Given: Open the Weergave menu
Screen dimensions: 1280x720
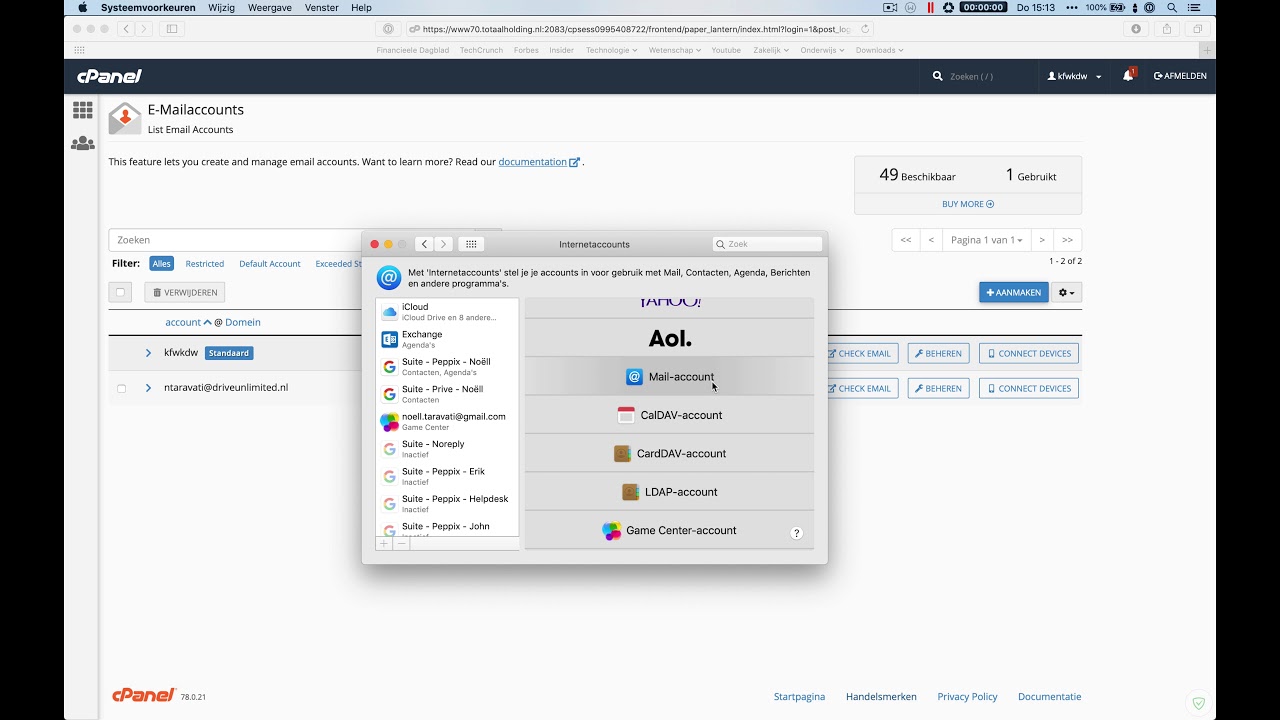Looking at the screenshot, I should (271, 7).
